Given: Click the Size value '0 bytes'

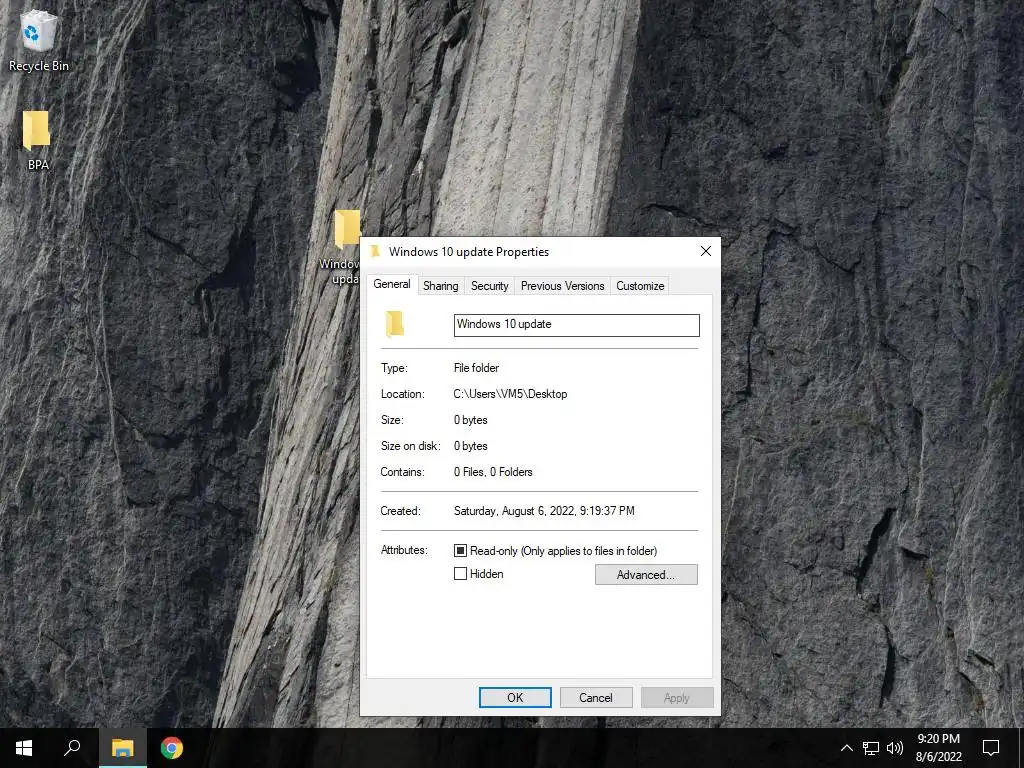Looking at the screenshot, I should [x=470, y=420].
